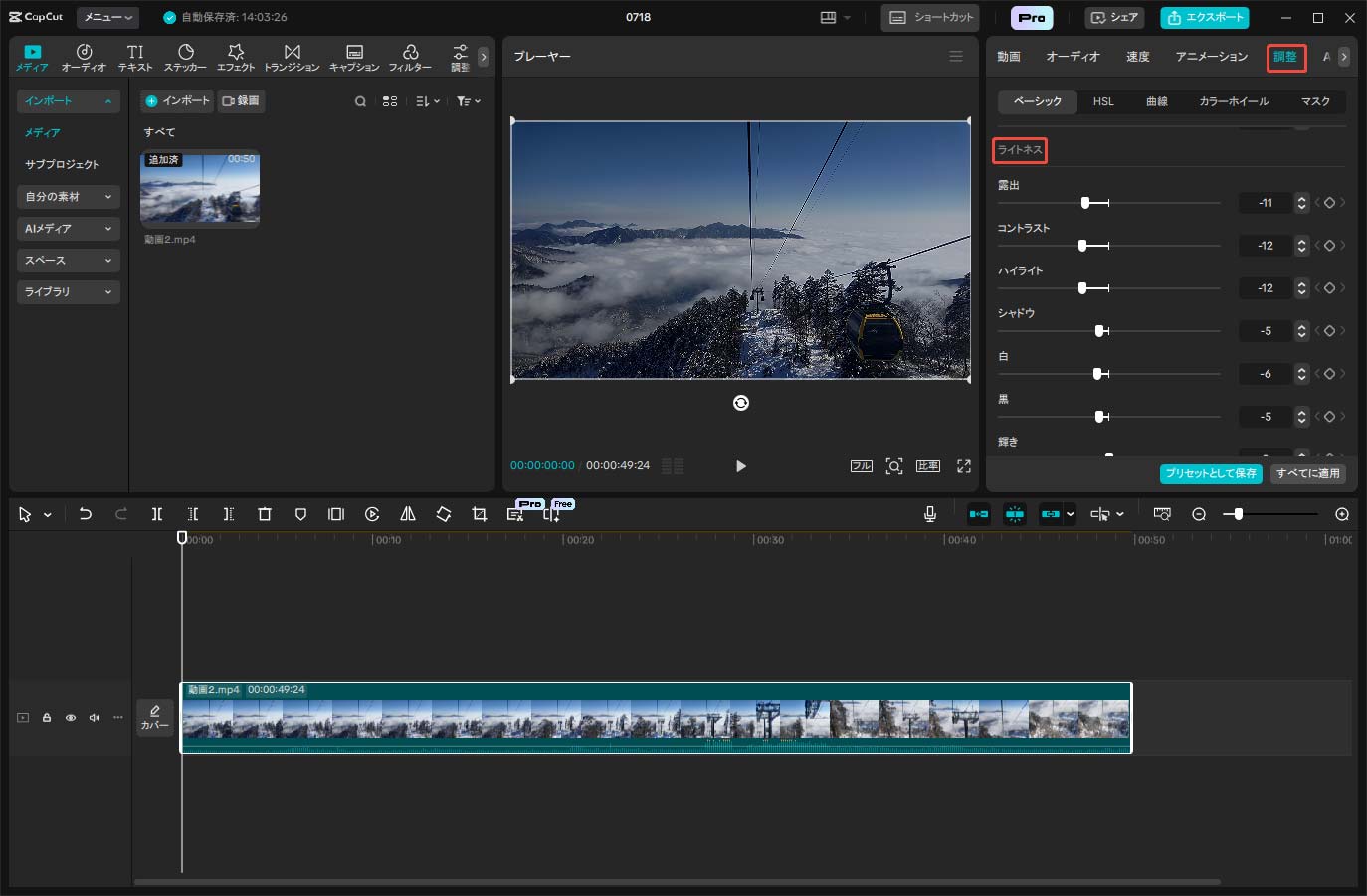Delete the selected clip with trash icon
The height and width of the screenshot is (896, 1367).
pyautogui.click(x=265, y=514)
